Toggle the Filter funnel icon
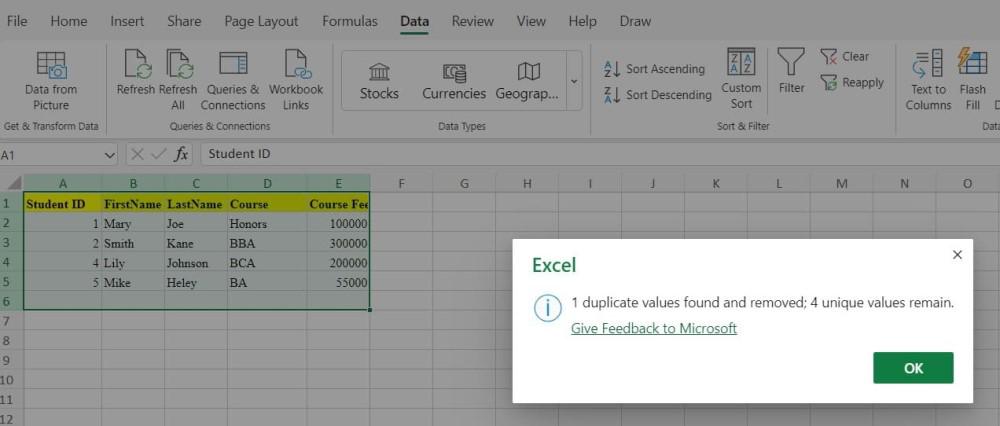Screen dimensions: 1000x426 pyautogui.click(x=791, y=63)
